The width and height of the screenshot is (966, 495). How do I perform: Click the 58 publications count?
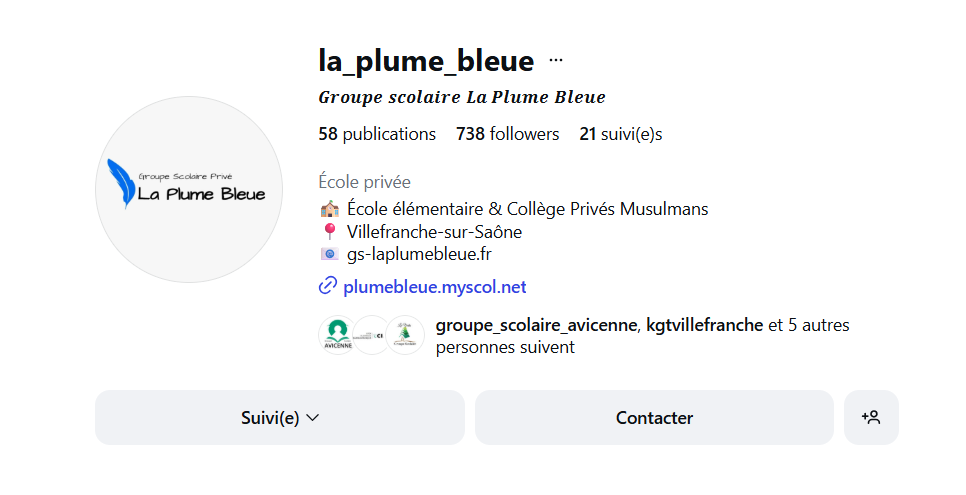377,134
